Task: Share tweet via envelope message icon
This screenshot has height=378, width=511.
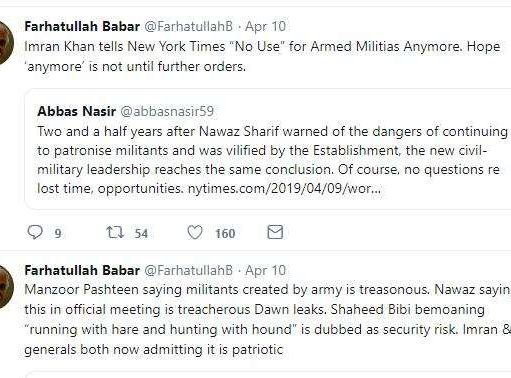Action: [275, 232]
